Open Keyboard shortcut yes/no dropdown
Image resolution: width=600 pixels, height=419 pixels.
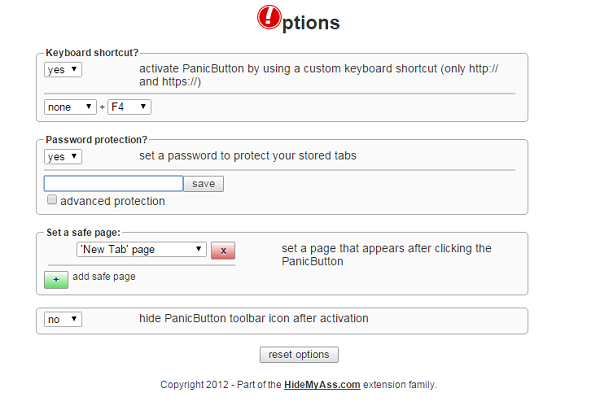[63, 70]
